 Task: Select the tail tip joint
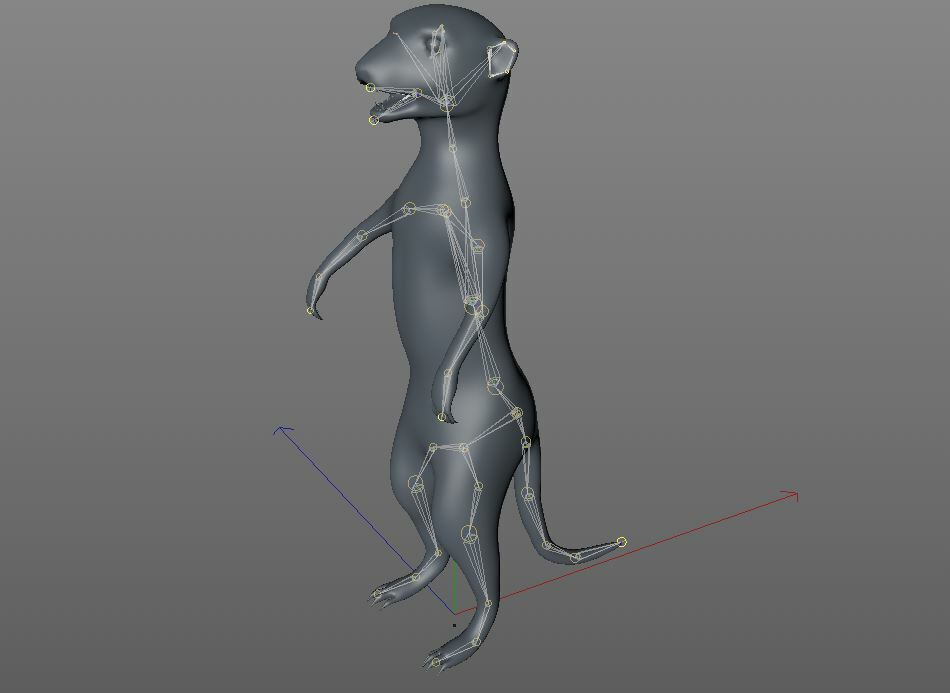click(622, 542)
